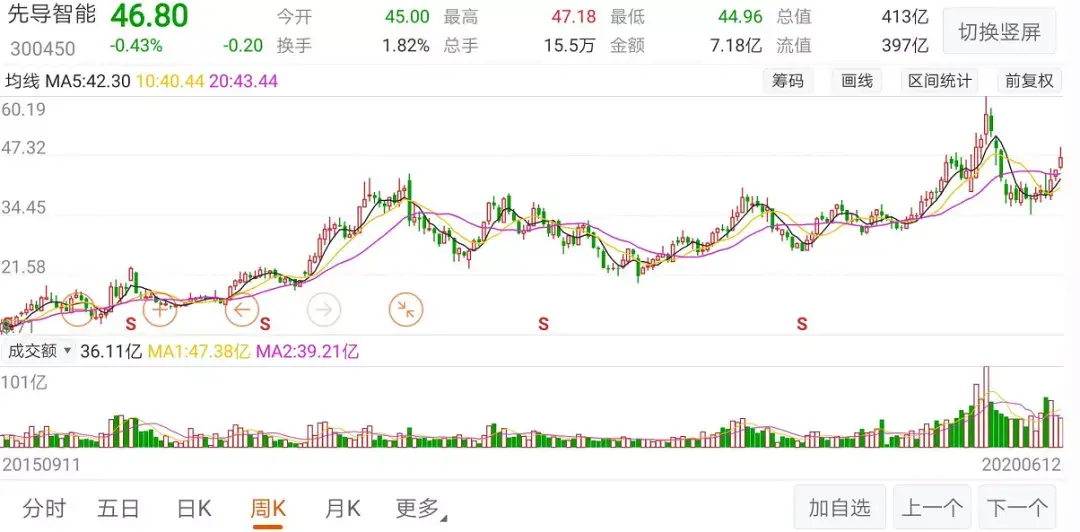The width and height of the screenshot is (1080, 532).
Task: Click the 加自选 button
Action: pos(840,509)
